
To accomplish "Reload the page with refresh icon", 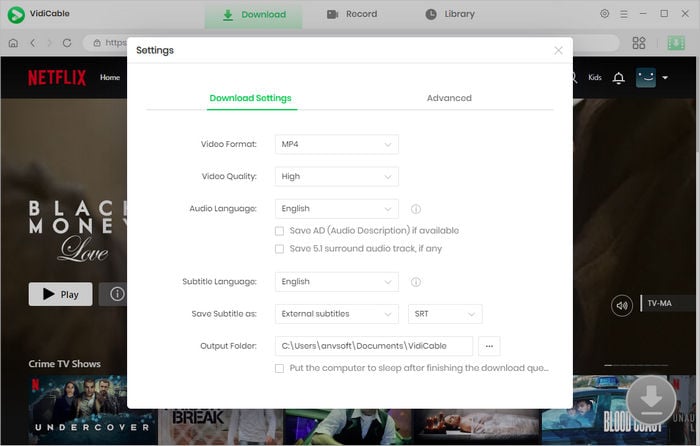I will coord(67,43).
